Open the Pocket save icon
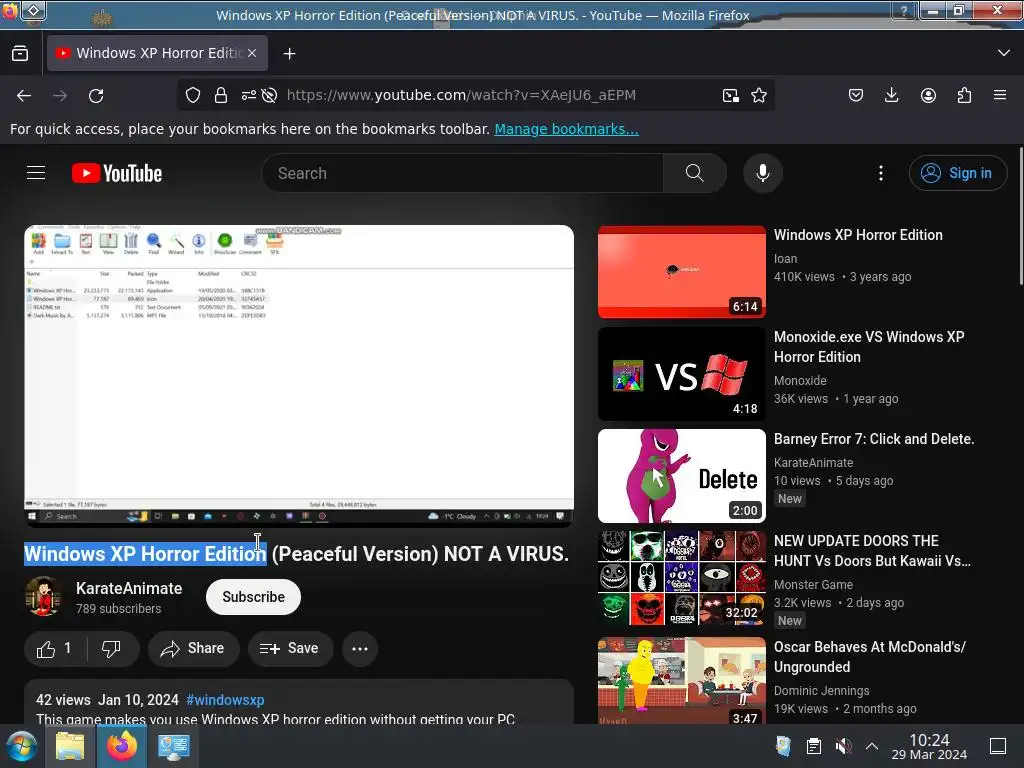 point(856,95)
